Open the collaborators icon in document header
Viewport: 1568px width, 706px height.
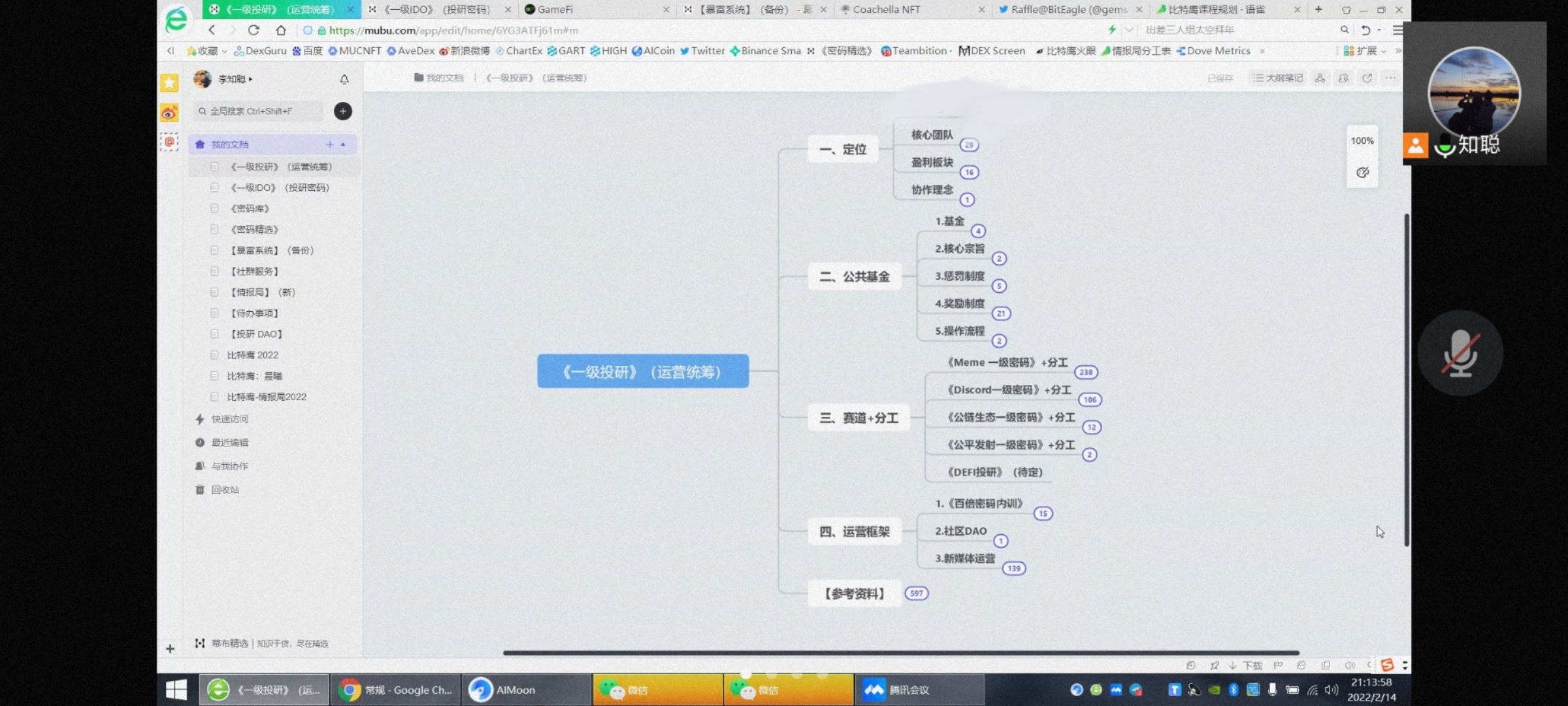[1343, 78]
